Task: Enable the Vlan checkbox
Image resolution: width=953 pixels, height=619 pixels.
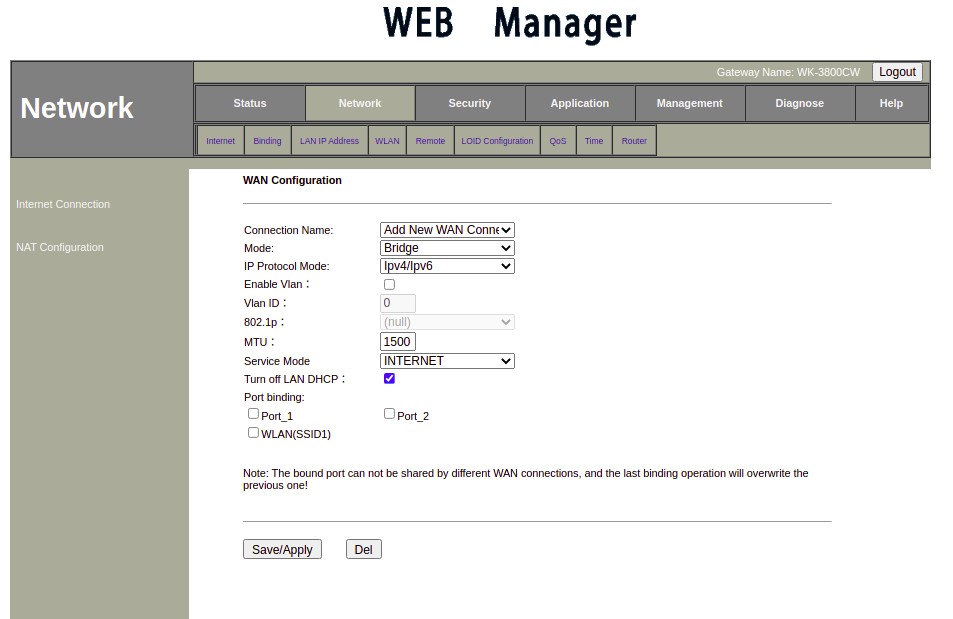Action: (x=389, y=285)
